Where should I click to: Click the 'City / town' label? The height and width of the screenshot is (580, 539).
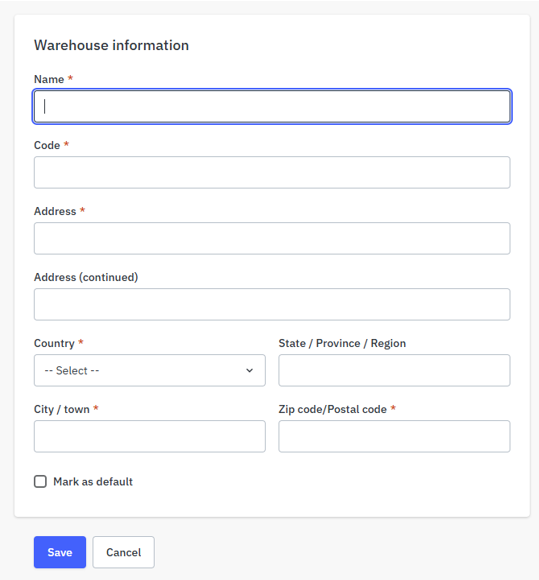(62, 409)
